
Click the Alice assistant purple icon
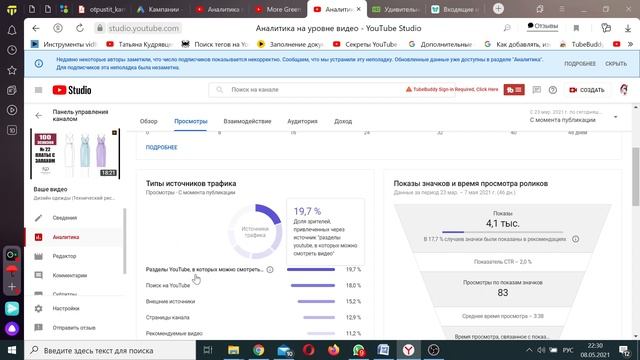pyautogui.click(x=12, y=328)
